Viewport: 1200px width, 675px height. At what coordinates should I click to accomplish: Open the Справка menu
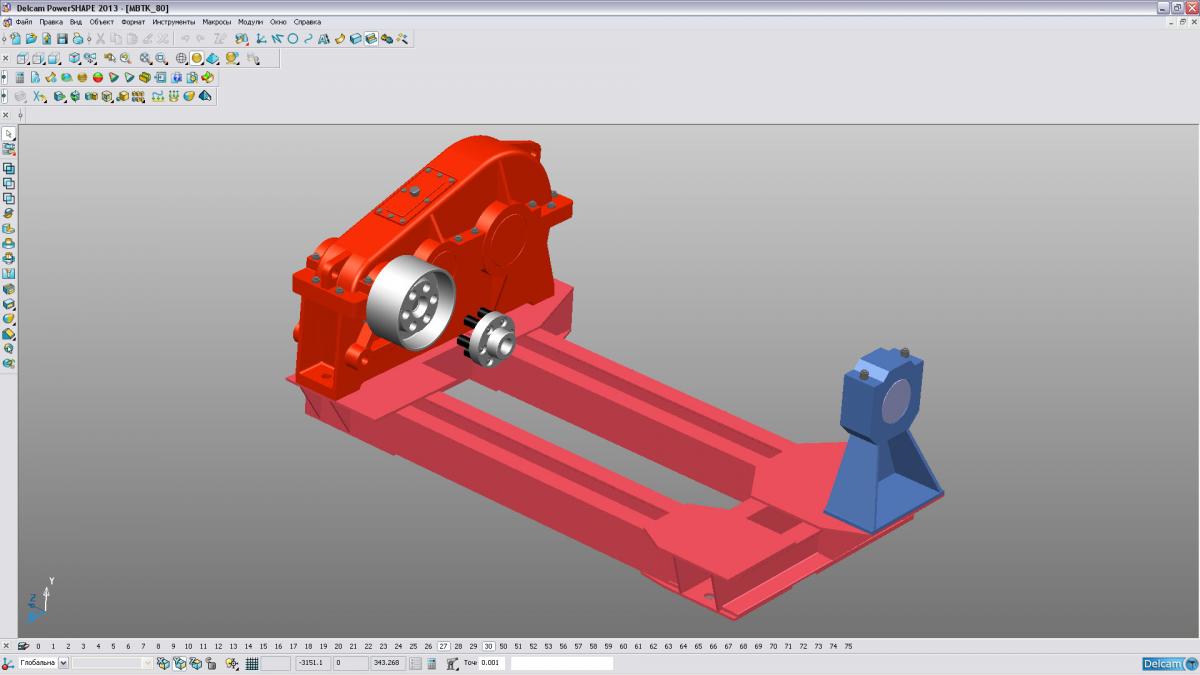pyautogui.click(x=308, y=21)
